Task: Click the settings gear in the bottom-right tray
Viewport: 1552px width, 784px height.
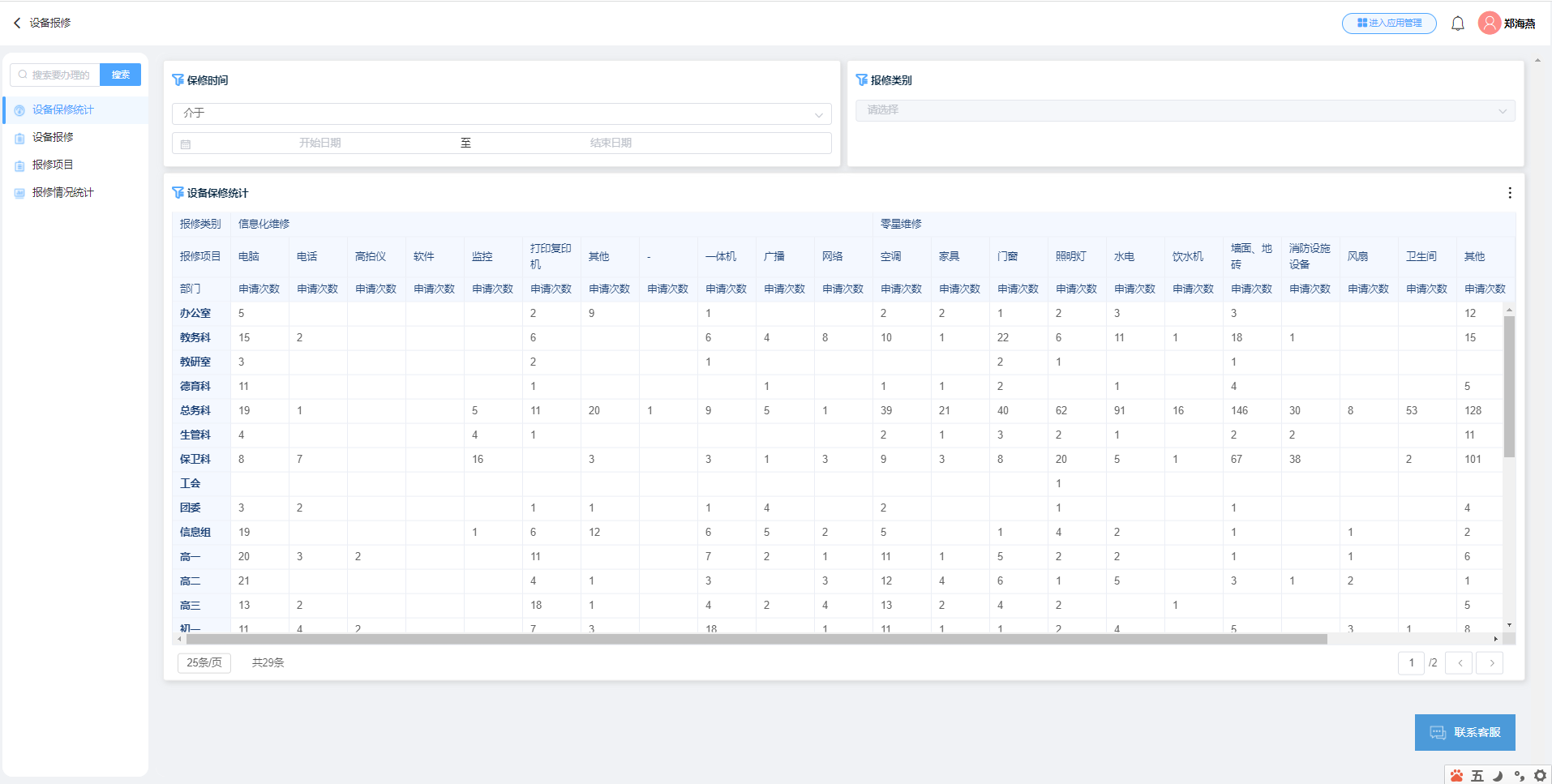Action: pos(1539,776)
